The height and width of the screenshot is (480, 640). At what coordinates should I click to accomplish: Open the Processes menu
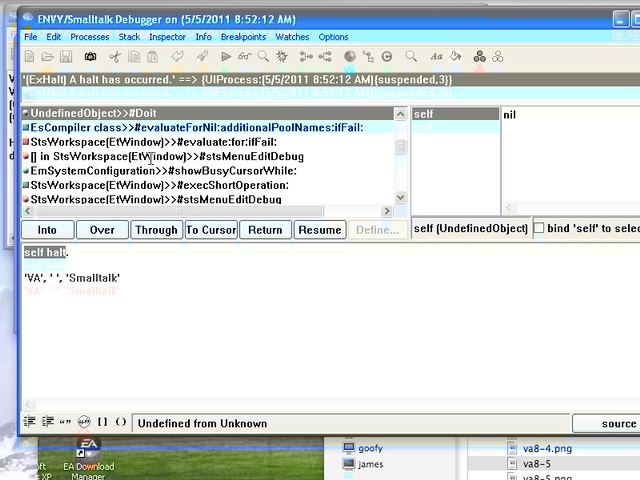coord(90,37)
